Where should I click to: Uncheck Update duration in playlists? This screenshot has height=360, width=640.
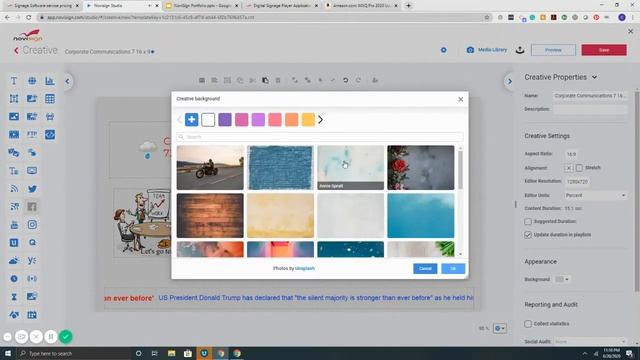tap(528, 235)
